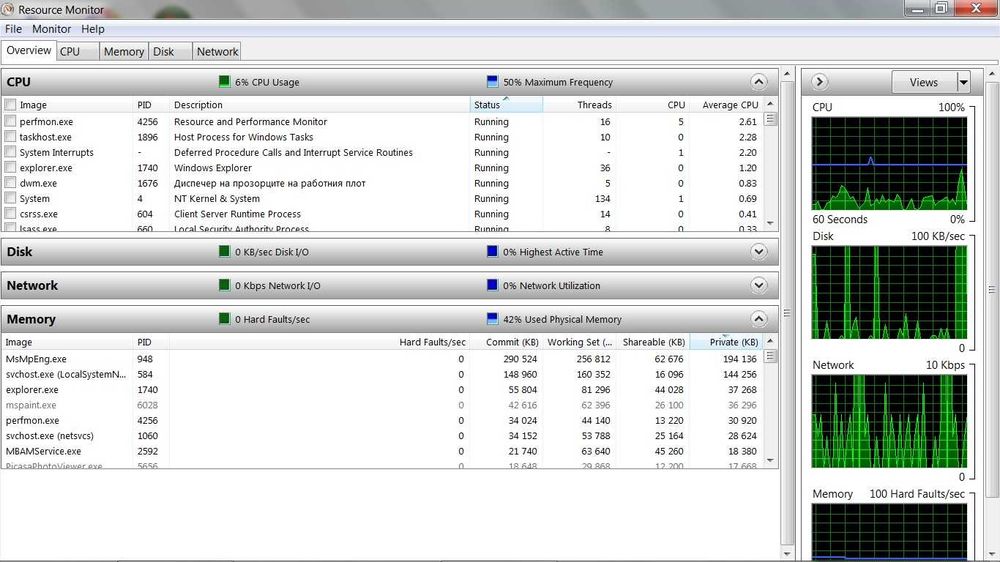Check the dwm.exe process checkbox
Screen dimensions: 1000x562
pos(10,182)
